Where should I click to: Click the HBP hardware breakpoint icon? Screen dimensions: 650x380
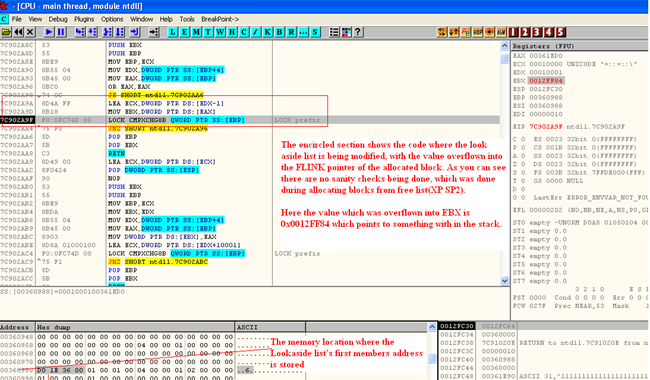pos(478,32)
